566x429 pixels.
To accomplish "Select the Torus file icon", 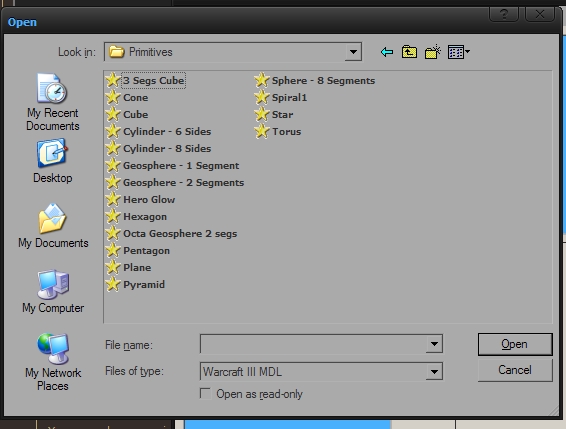I will click(x=262, y=131).
